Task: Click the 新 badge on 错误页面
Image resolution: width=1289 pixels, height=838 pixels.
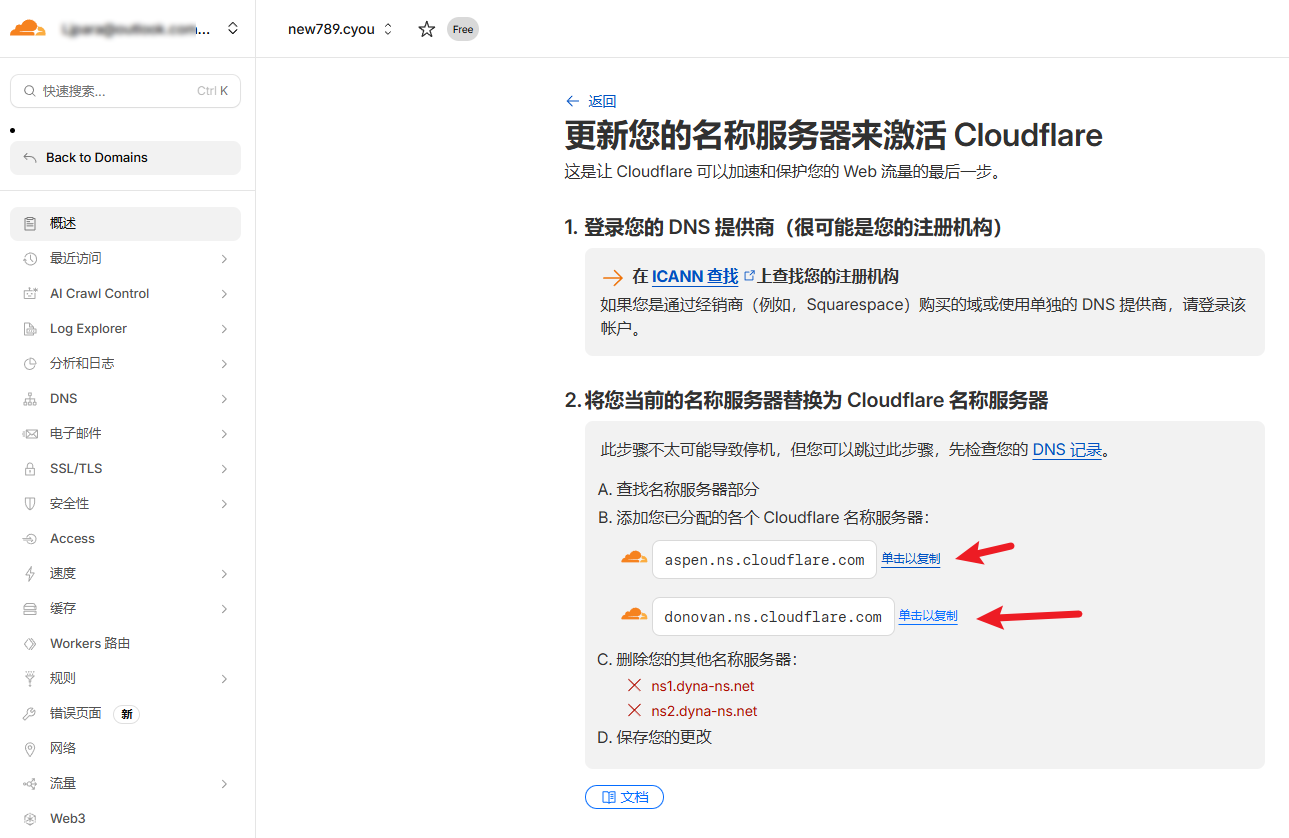Action: [x=126, y=714]
